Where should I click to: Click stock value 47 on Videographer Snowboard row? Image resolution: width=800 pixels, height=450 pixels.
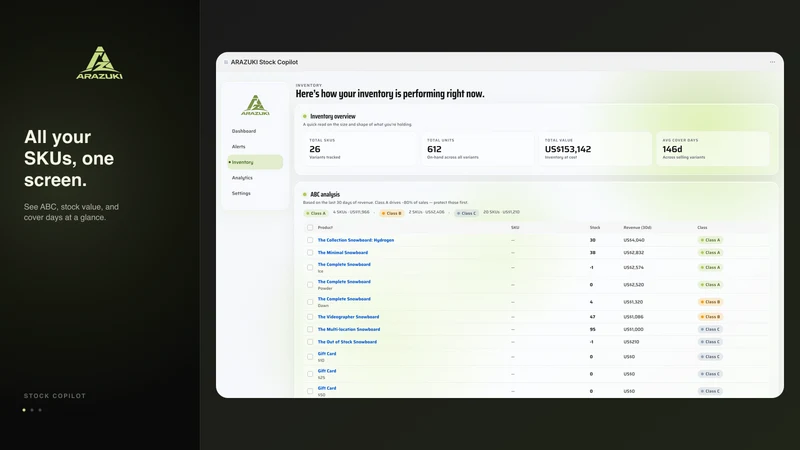(592, 317)
